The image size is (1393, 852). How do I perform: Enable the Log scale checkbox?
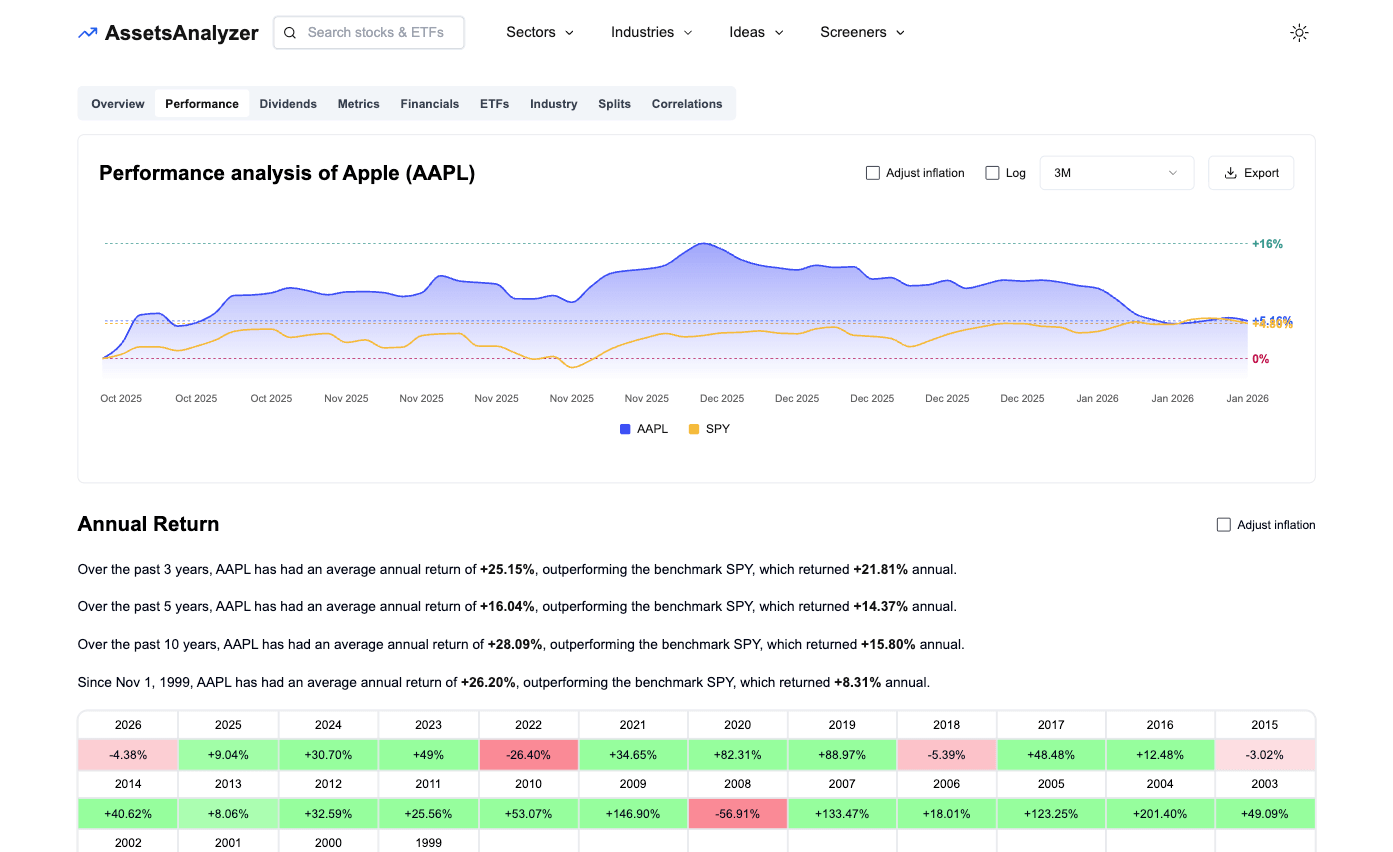point(991,172)
